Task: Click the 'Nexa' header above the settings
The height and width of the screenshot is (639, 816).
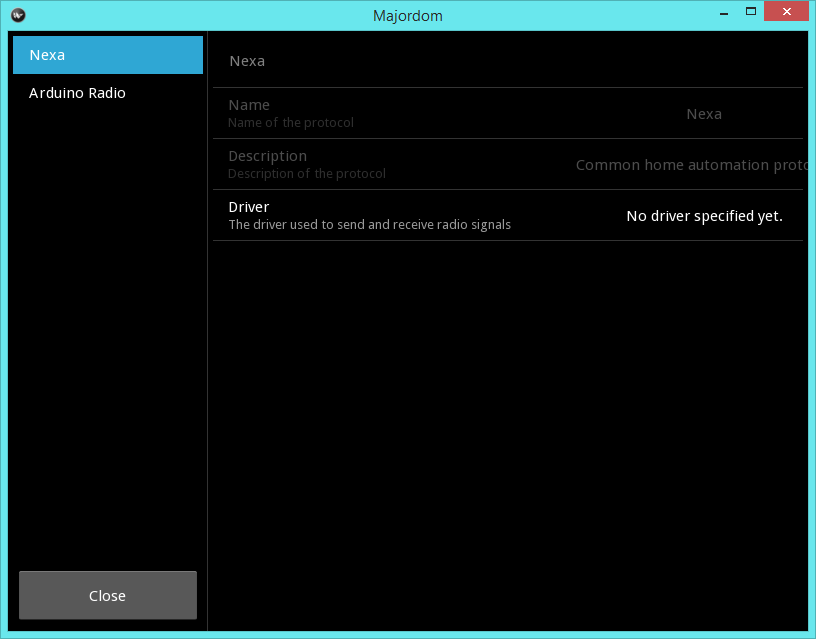Action: [247, 60]
